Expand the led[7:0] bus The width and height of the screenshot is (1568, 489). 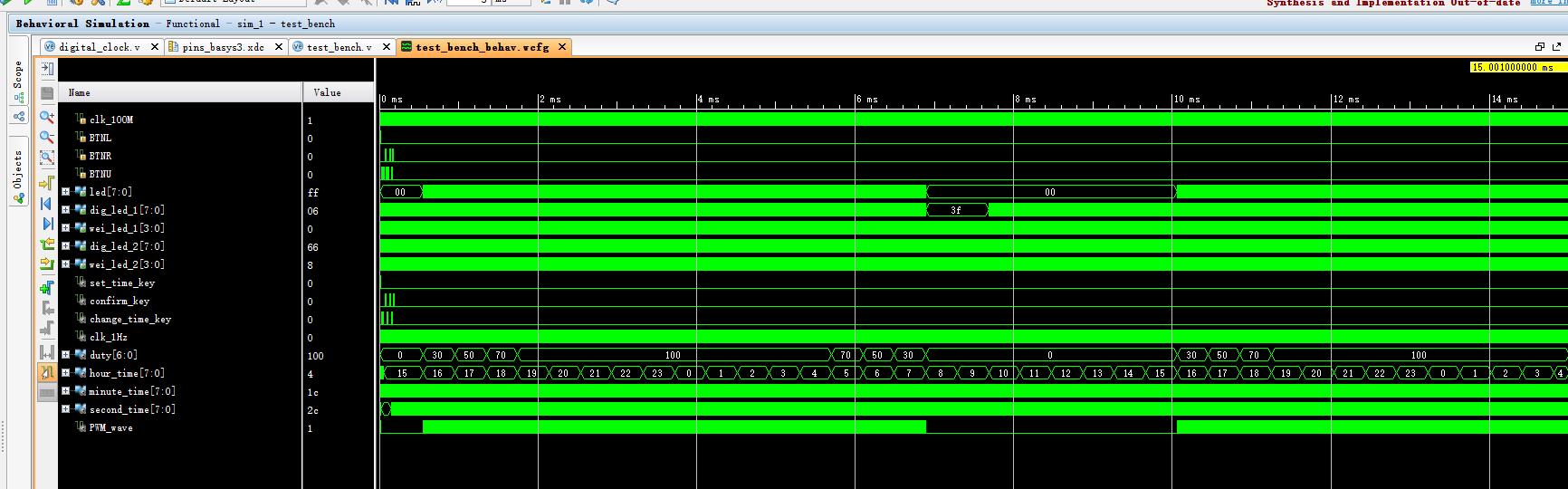pyautogui.click(x=65, y=192)
